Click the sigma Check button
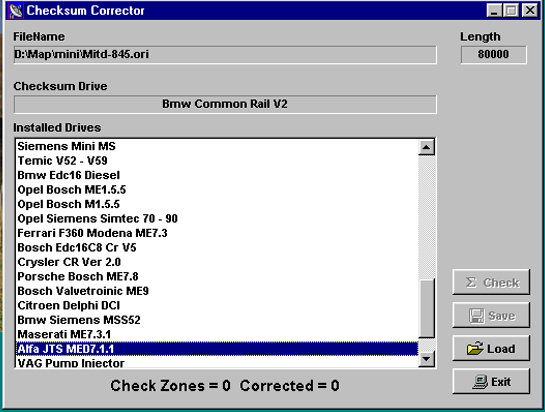Screen dimensions: 545x412 pyautogui.click(x=491, y=282)
